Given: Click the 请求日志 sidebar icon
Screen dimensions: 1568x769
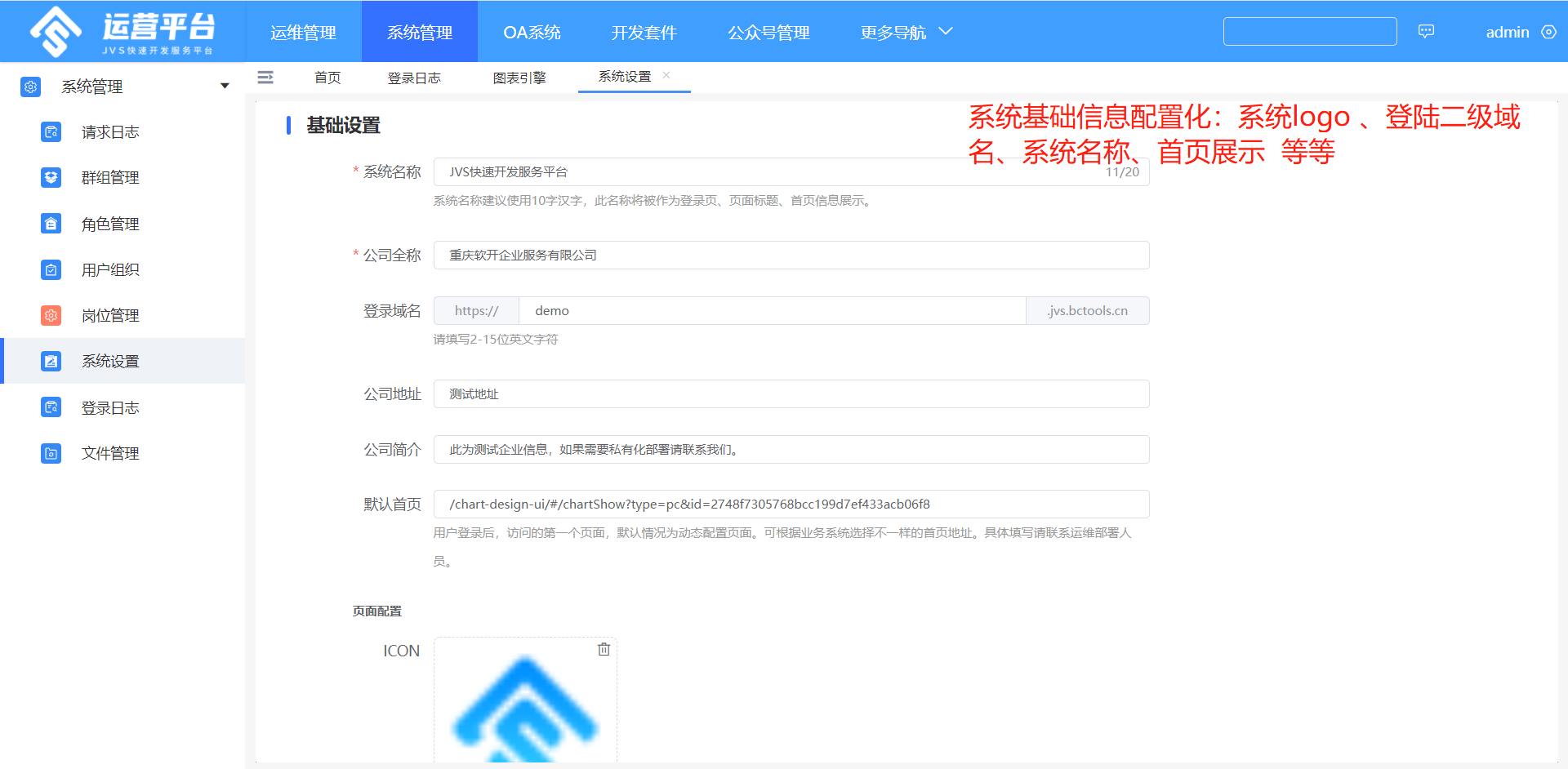Looking at the screenshot, I should [x=51, y=131].
